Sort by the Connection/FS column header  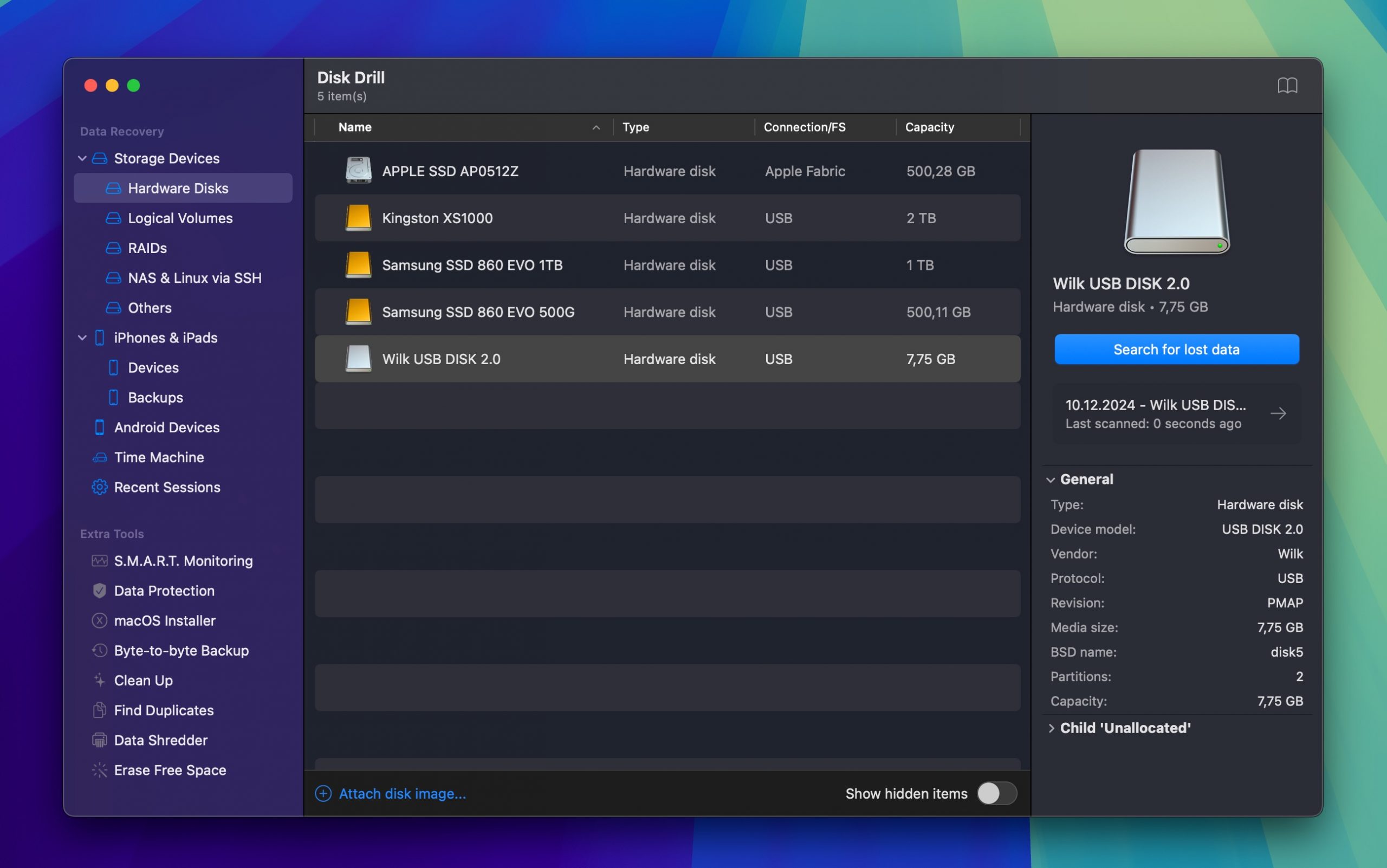click(x=805, y=127)
